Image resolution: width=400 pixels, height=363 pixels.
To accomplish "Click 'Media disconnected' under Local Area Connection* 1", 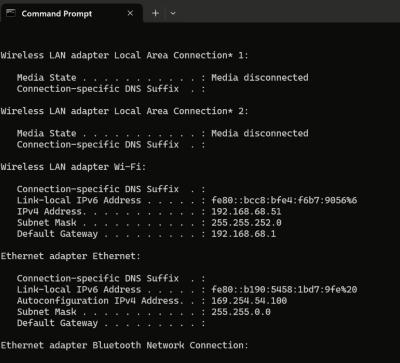I will [x=260, y=78].
